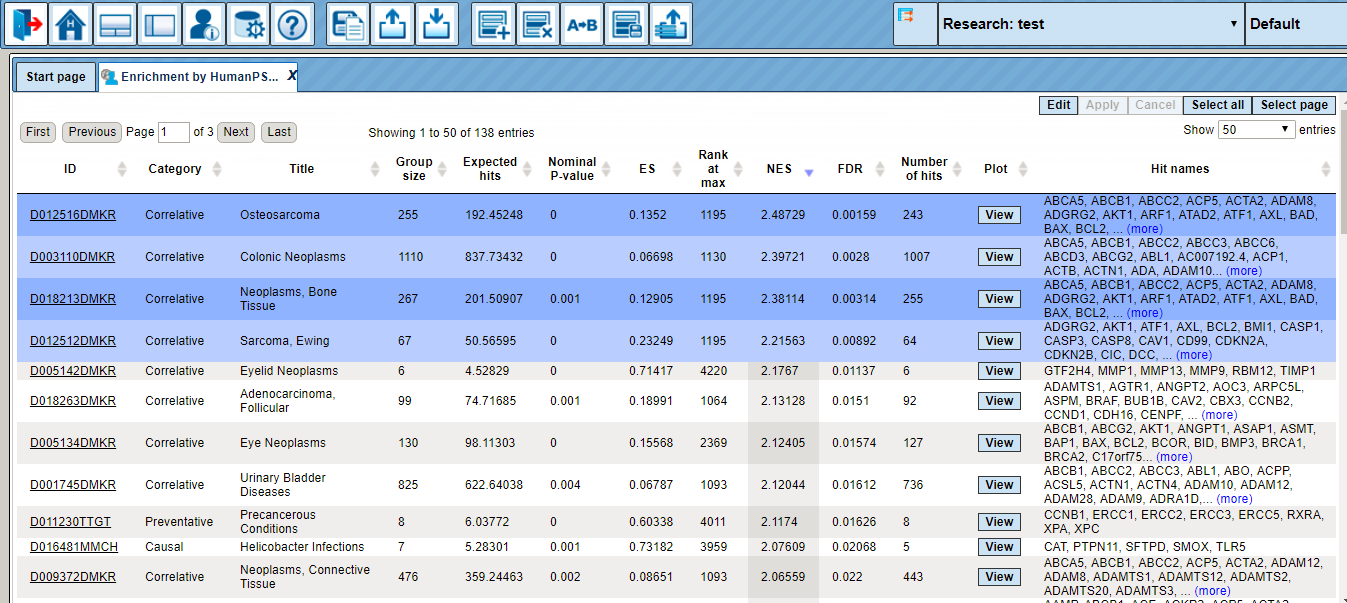Open the database settings gear icon
The height and width of the screenshot is (603, 1347).
click(x=248, y=24)
